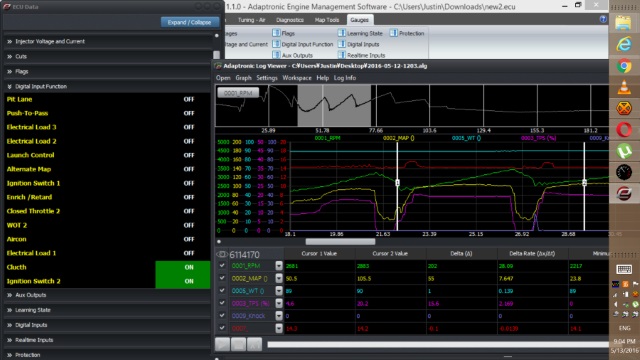Viewport: 640px width, 360px height.
Task: Launch Internet Explorer from taskbar
Action: (x=624, y=44)
